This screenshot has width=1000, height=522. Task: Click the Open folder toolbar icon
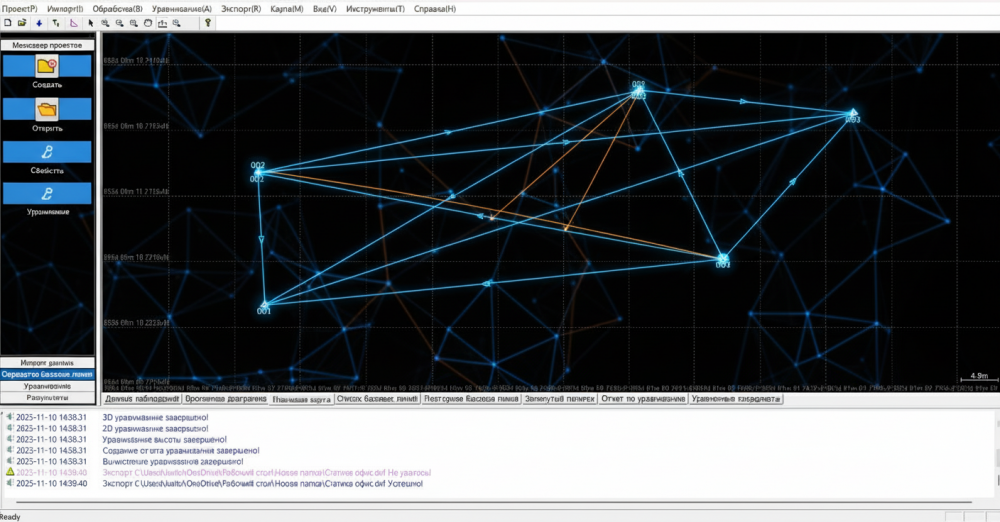click(22, 23)
